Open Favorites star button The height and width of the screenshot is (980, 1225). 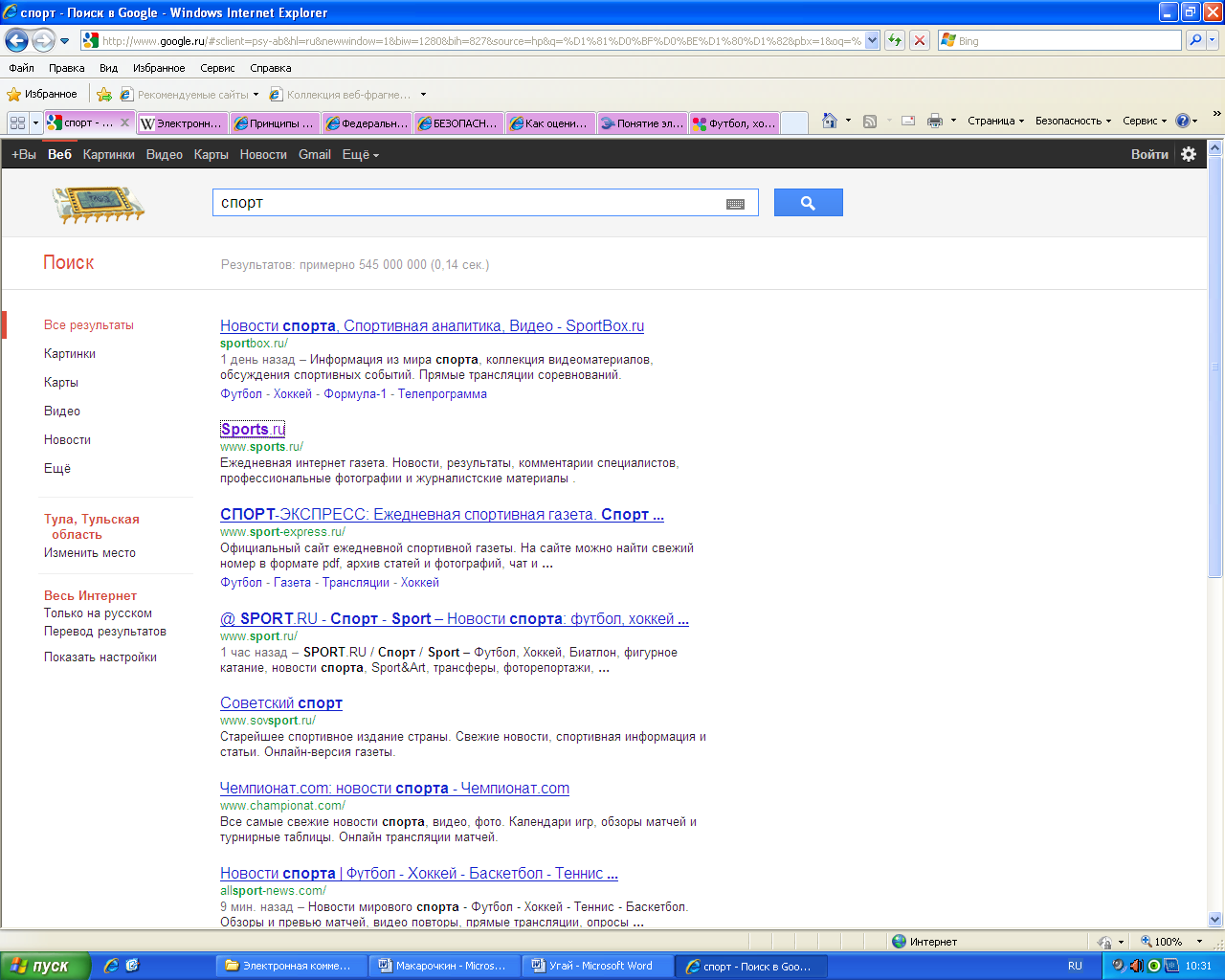[x=41, y=94]
